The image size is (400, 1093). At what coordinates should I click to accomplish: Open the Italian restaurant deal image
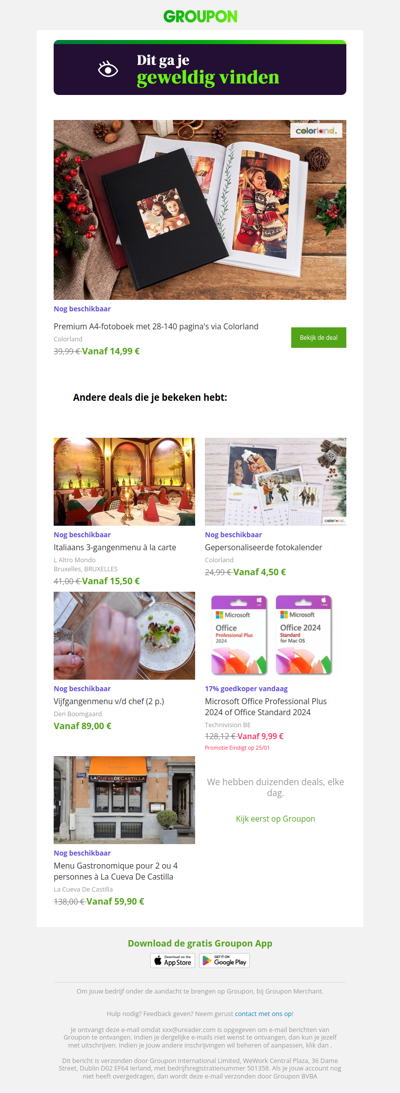124,482
